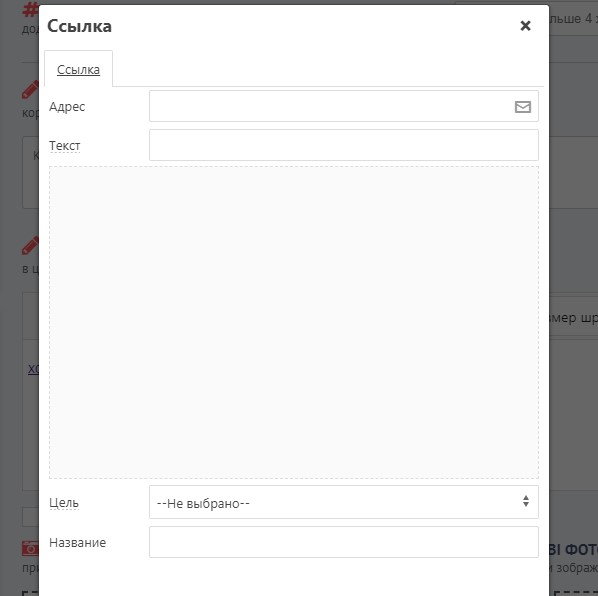Click the lower red pencil icon
Viewport: 598px width, 596px height.
[31, 246]
